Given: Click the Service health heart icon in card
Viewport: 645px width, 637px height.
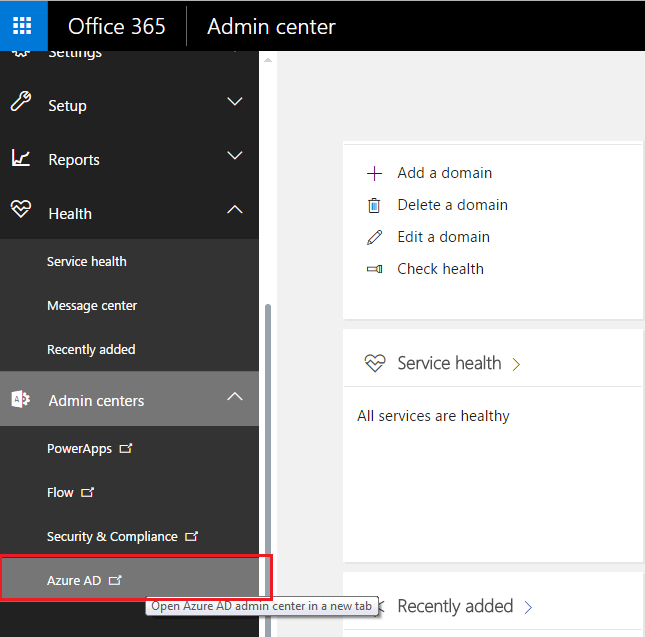Looking at the screenshot, I should point(374,364).
